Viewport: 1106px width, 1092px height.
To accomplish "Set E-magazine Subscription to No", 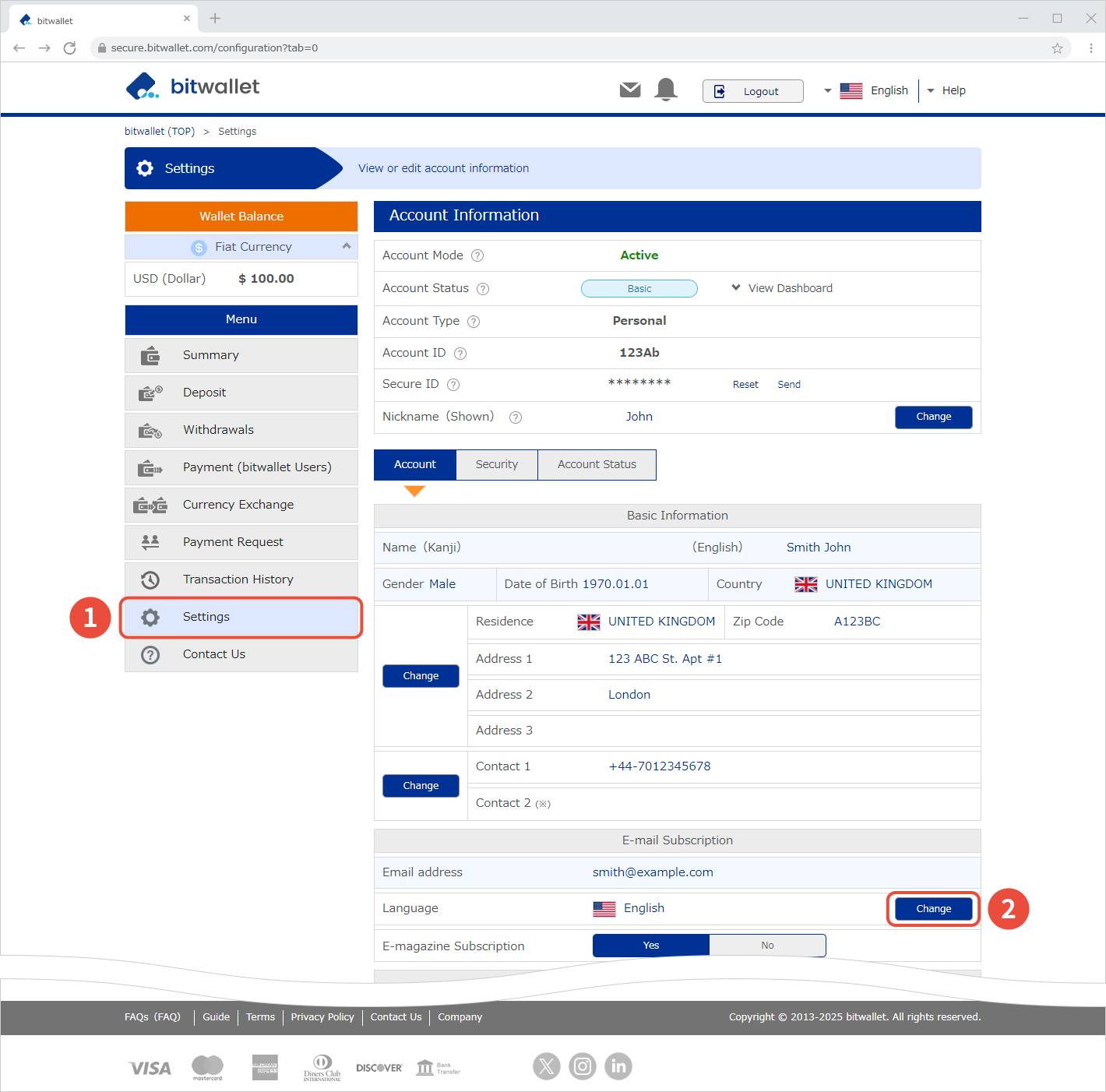I will coord(767,946).
